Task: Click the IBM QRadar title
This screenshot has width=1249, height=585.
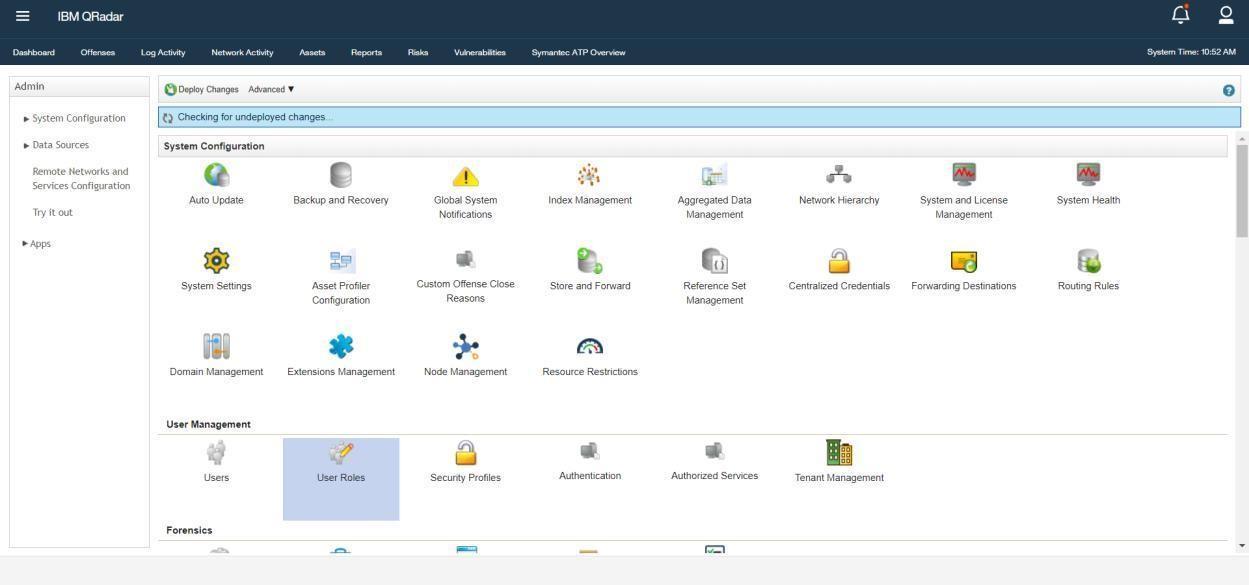Action: [91, 16]
